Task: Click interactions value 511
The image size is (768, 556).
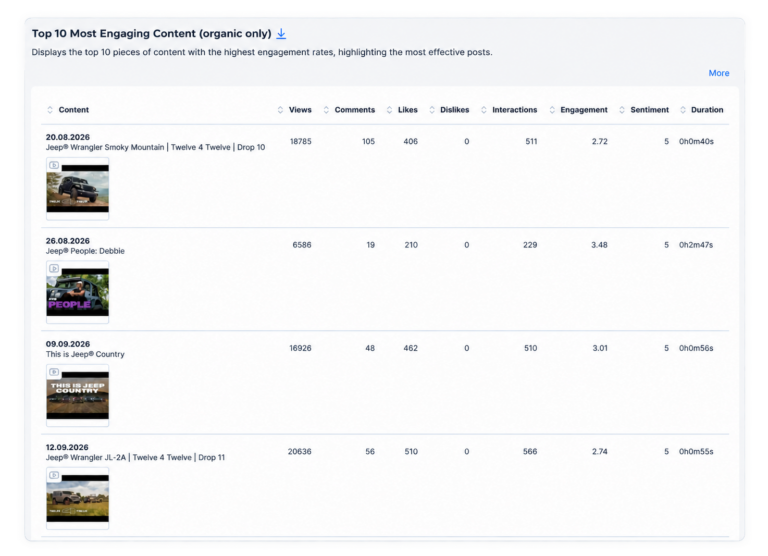Action: [x=531, y=142]
